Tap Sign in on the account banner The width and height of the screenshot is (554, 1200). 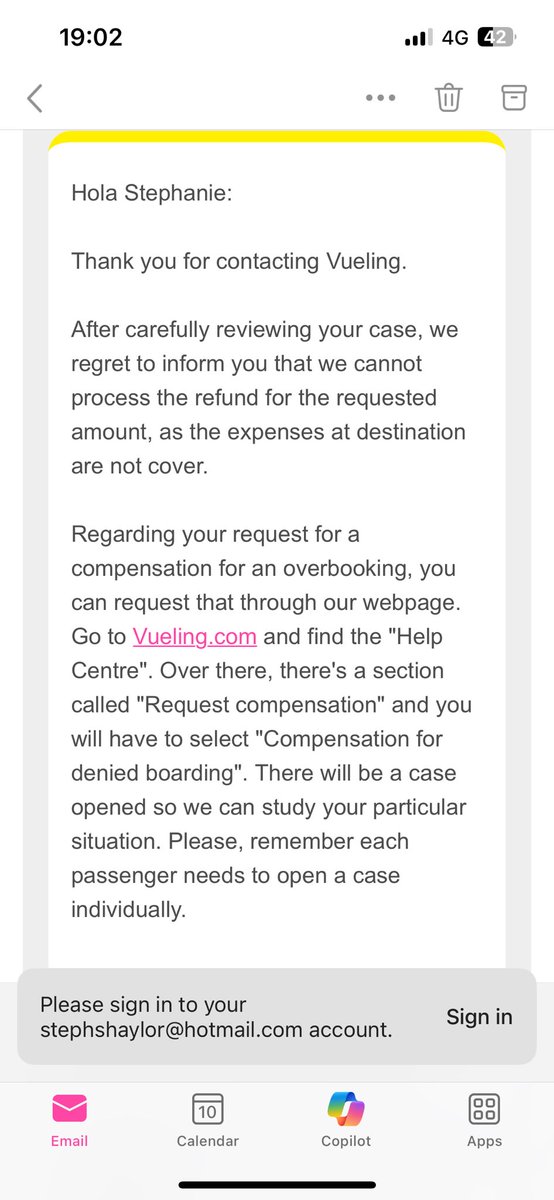479,1016
